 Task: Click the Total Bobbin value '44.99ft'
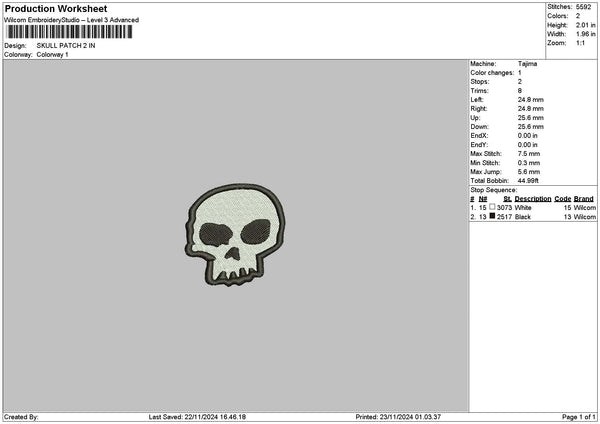528,181
